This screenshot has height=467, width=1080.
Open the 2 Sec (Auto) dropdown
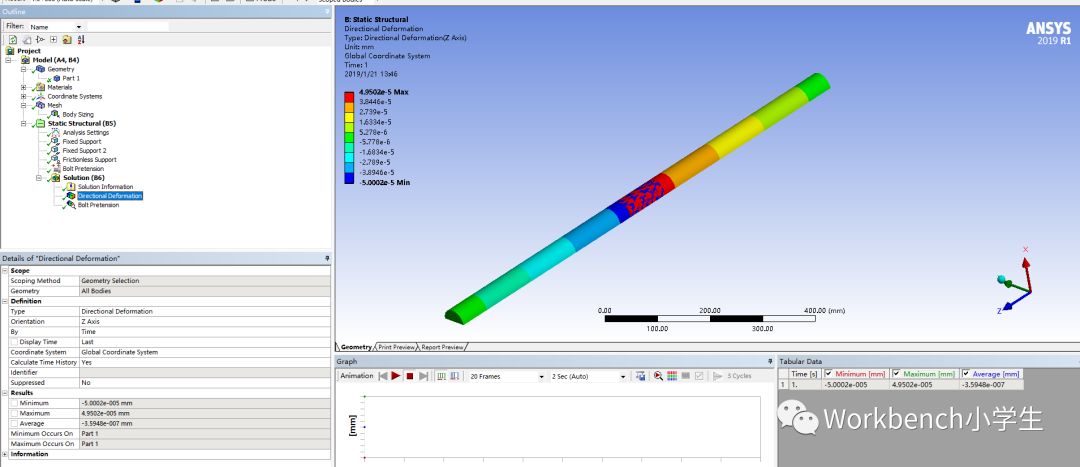[623, 377]
